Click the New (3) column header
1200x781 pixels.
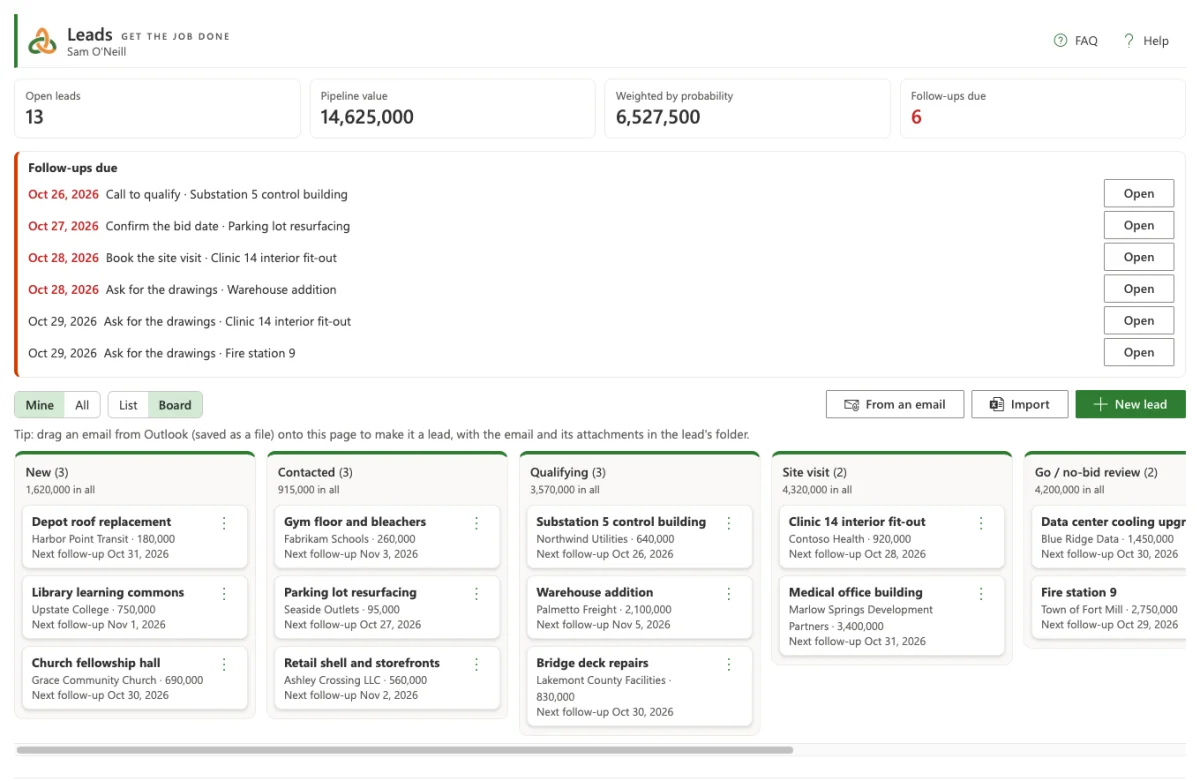tap(47, 472)
